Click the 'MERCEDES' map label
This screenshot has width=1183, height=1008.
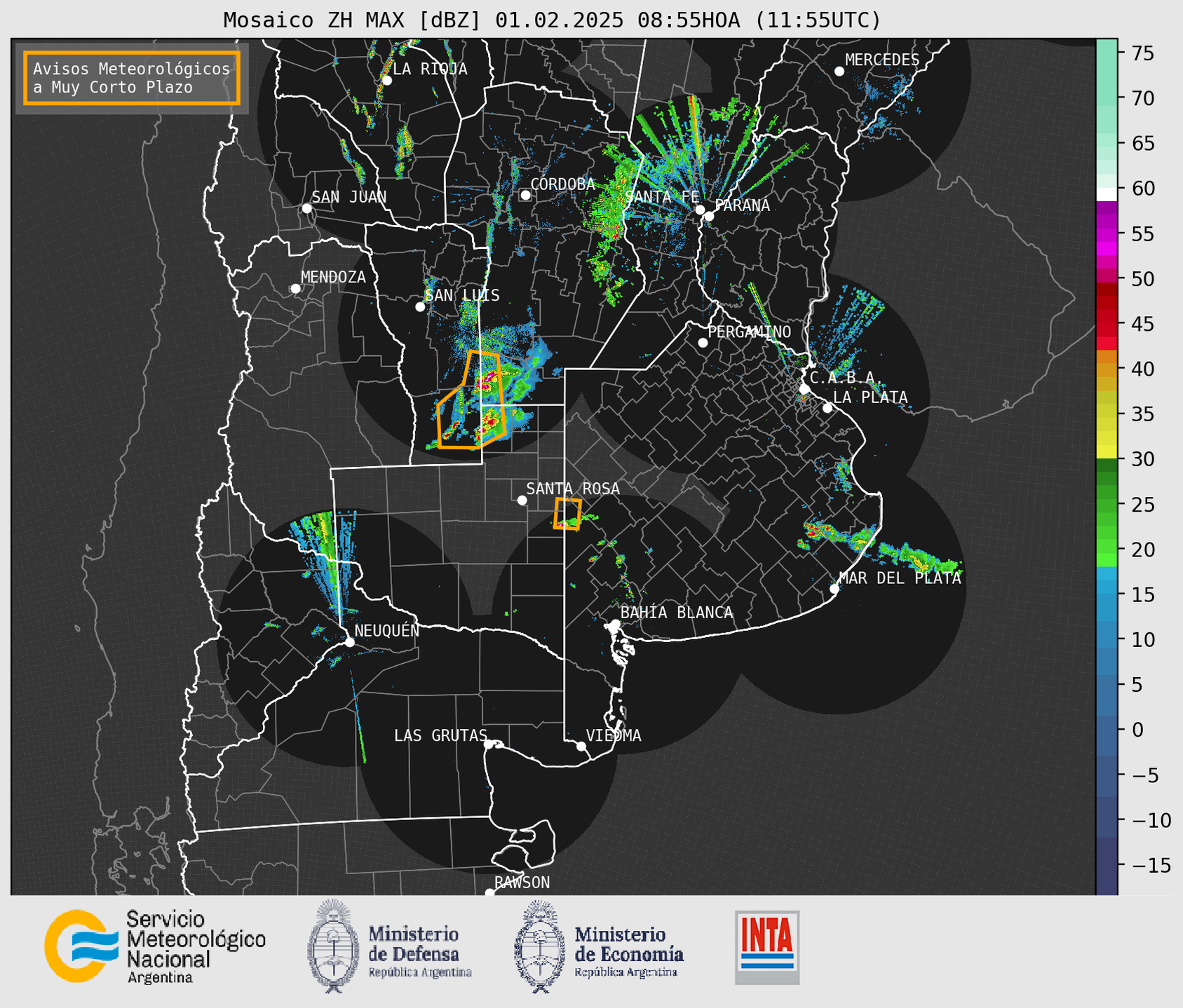click(x=882, y=60)
